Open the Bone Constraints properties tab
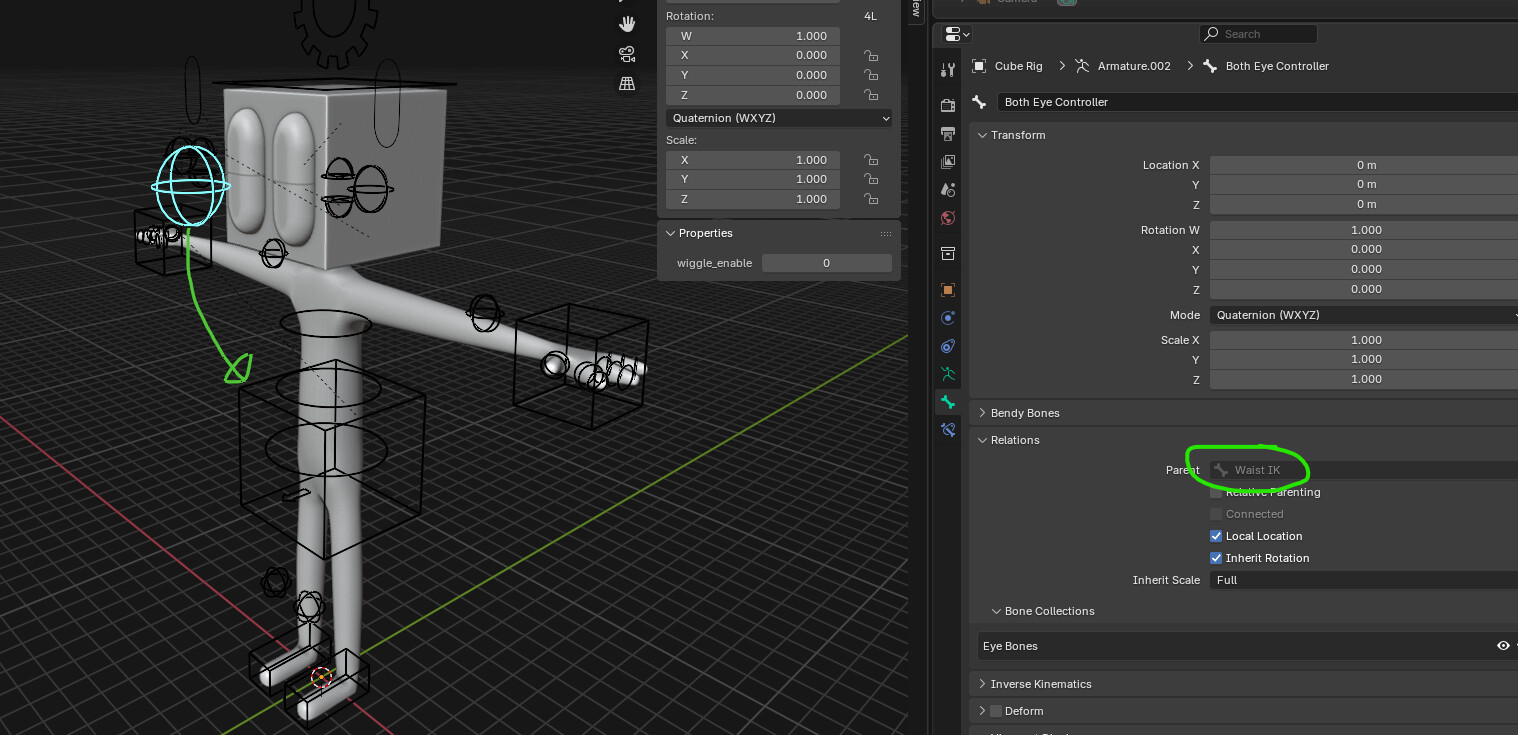The width and height of the screenshot is (1518, 735). pos(948,429)
